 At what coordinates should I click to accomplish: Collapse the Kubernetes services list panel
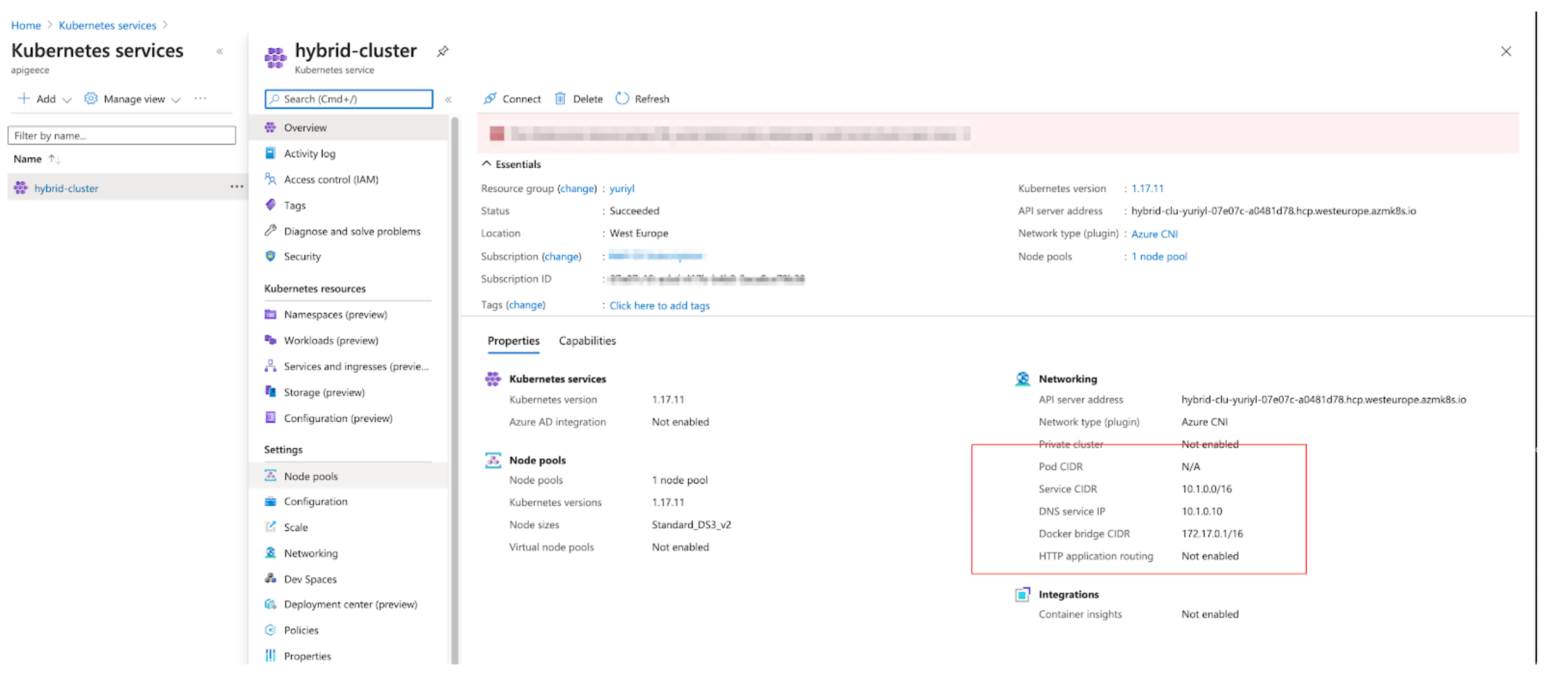220,51
